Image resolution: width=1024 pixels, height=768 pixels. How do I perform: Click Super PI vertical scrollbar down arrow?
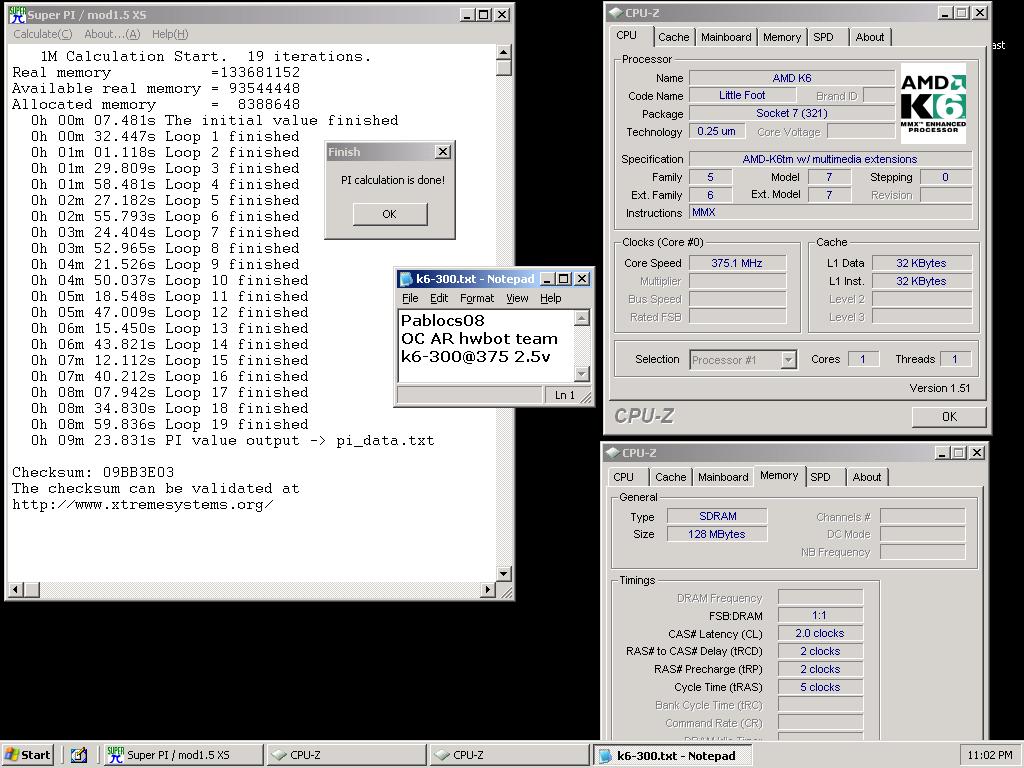point(504,574)
